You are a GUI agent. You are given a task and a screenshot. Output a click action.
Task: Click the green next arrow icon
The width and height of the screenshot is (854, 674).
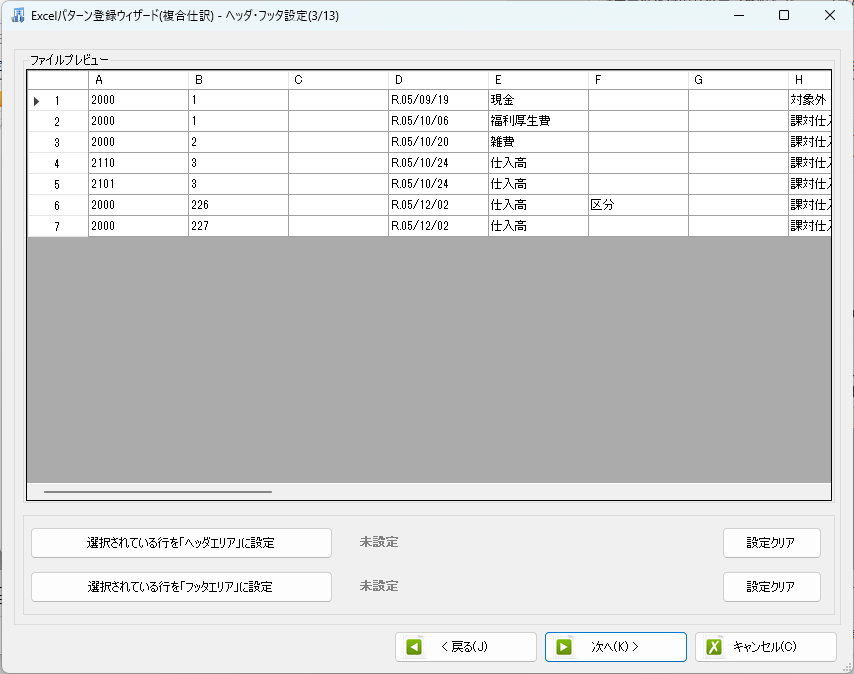(564, 647)
